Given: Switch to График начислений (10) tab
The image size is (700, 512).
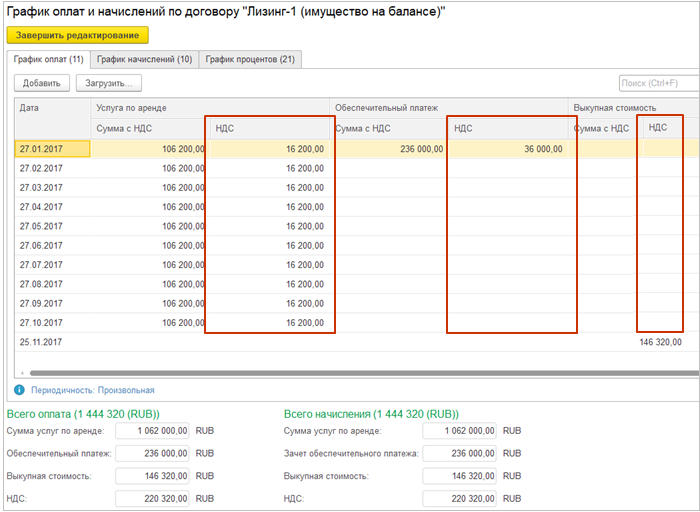Looking at the screenshot, I should point(145,60).
